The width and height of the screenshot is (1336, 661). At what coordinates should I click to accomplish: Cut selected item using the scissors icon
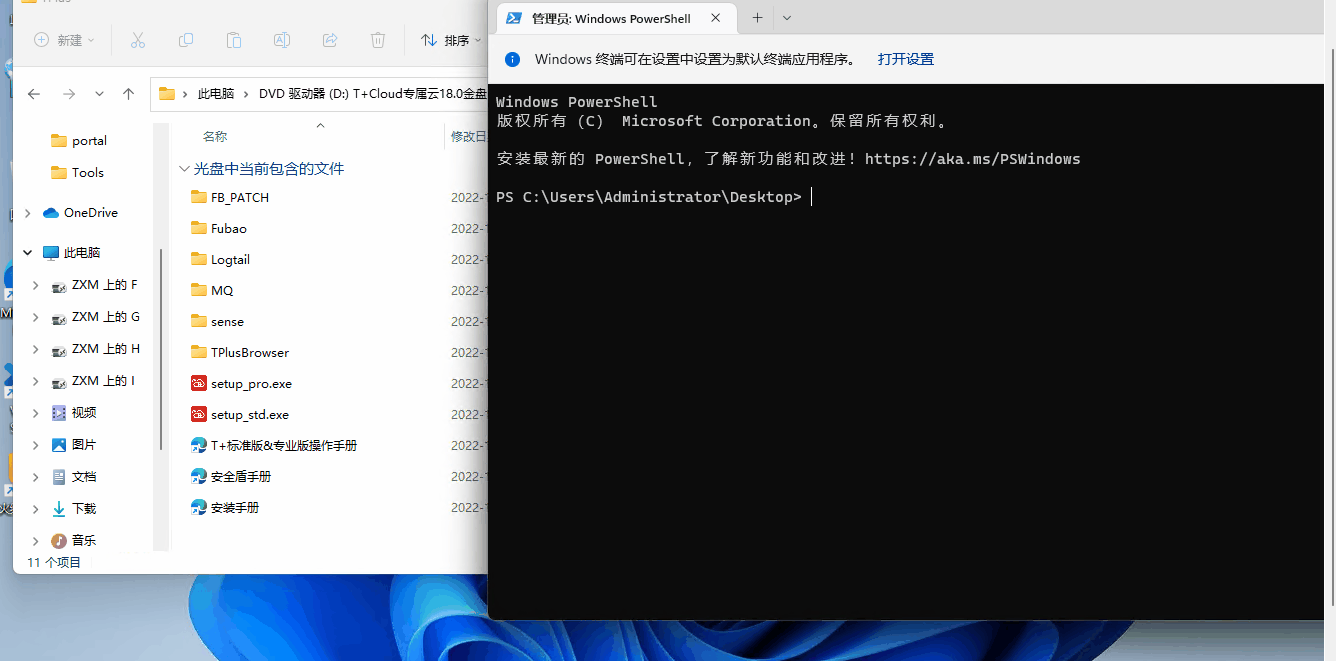pos(138,40)
